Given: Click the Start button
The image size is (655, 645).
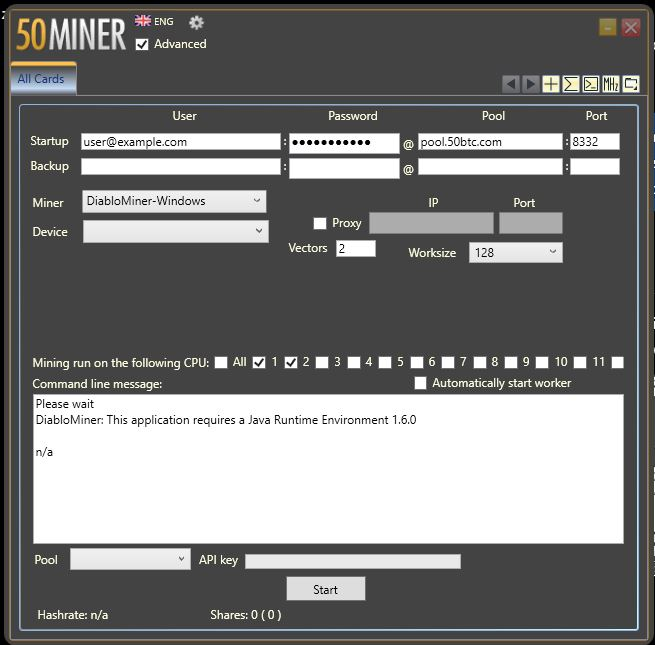Looking at the screenshot, I should [326, 589].
